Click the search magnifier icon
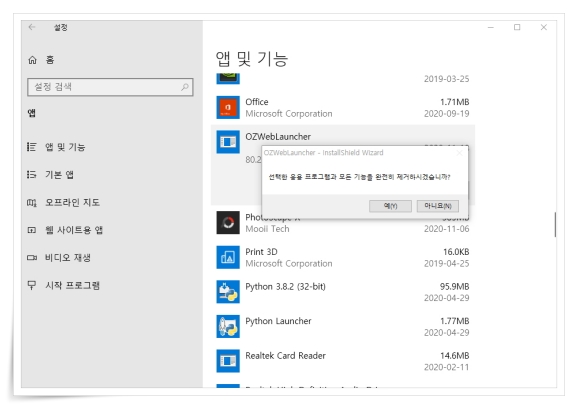The height and width of the screenshot is (409, 578). 185,87
